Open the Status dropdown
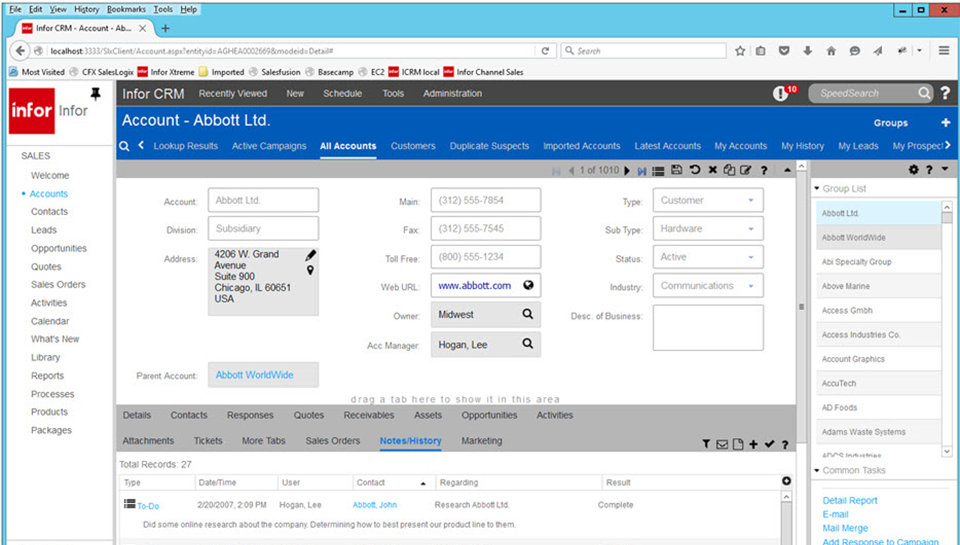960x545 pixels. point(751,257)
